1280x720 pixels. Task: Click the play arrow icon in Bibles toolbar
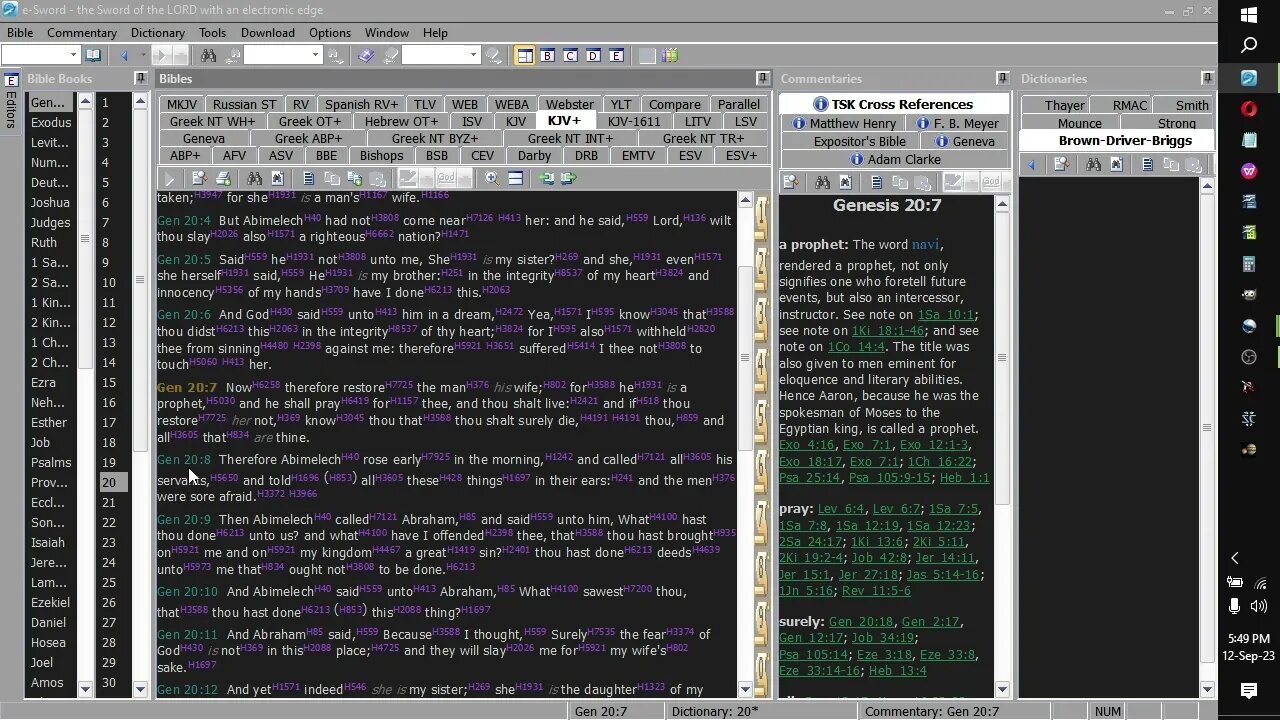[x=169, y=179]
